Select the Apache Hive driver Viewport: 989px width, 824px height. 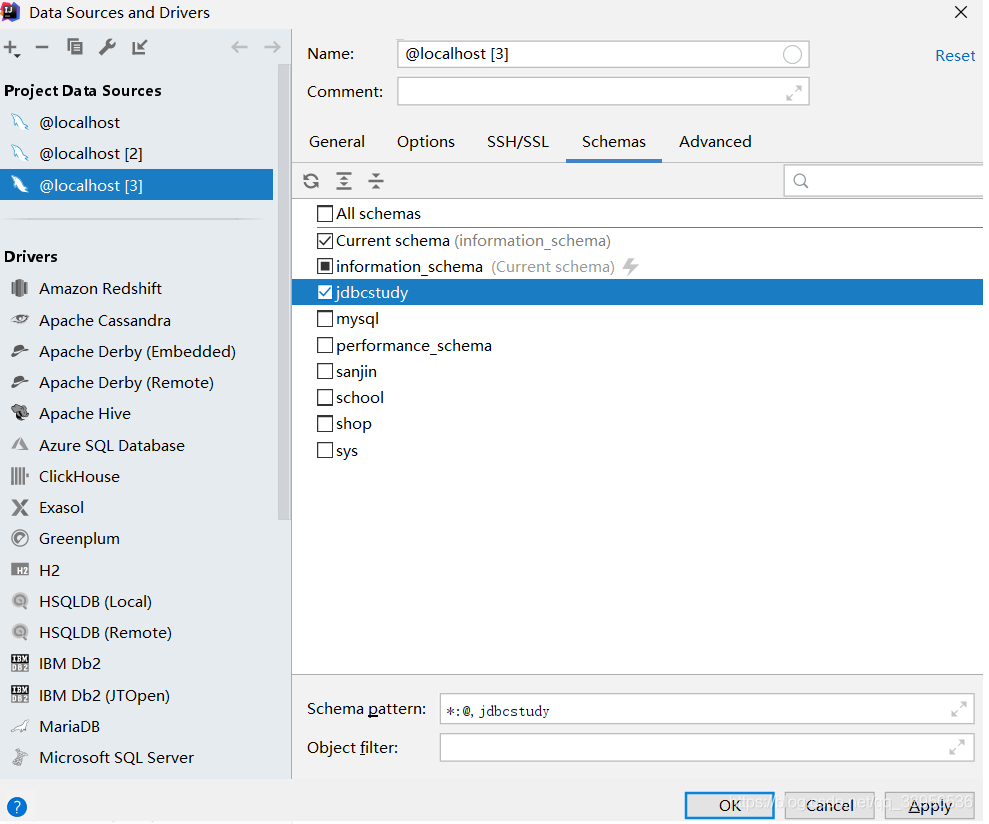click(x=85, y=413)
